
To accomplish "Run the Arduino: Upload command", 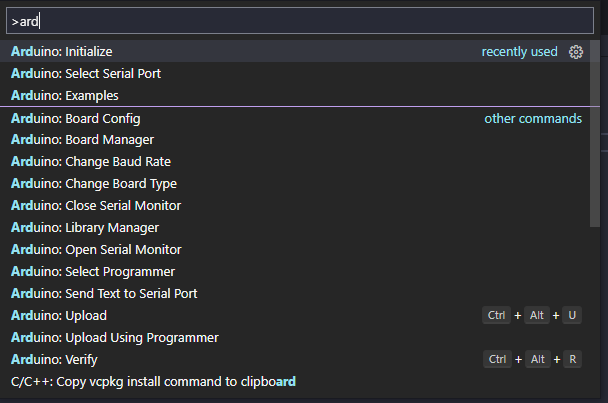I will click(x=295, y=315).
